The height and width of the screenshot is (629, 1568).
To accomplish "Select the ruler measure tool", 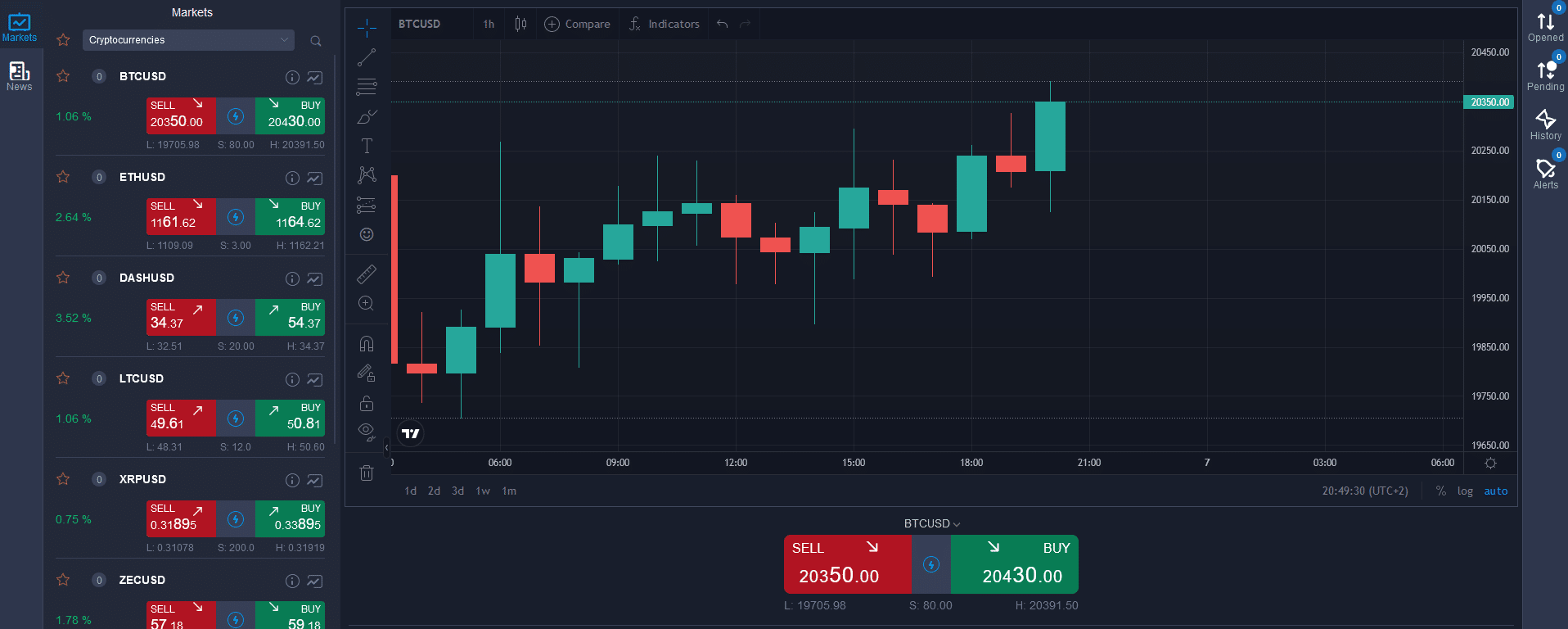I will [x=367, y=274].
